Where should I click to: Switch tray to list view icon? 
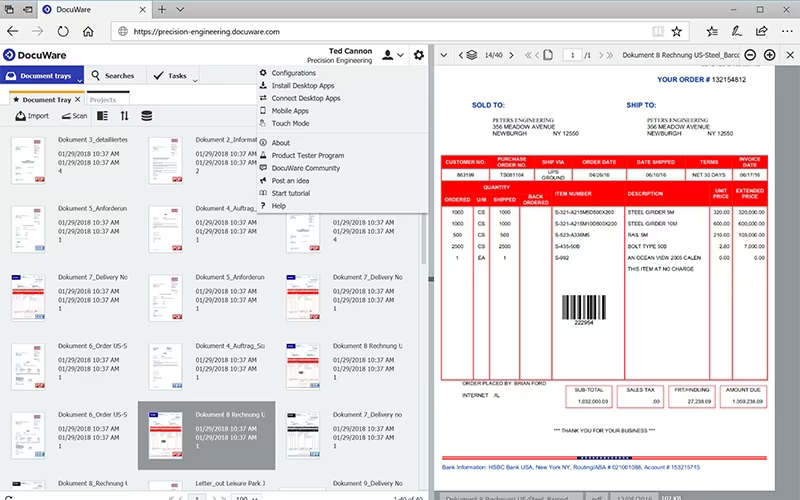coord(103,116)
